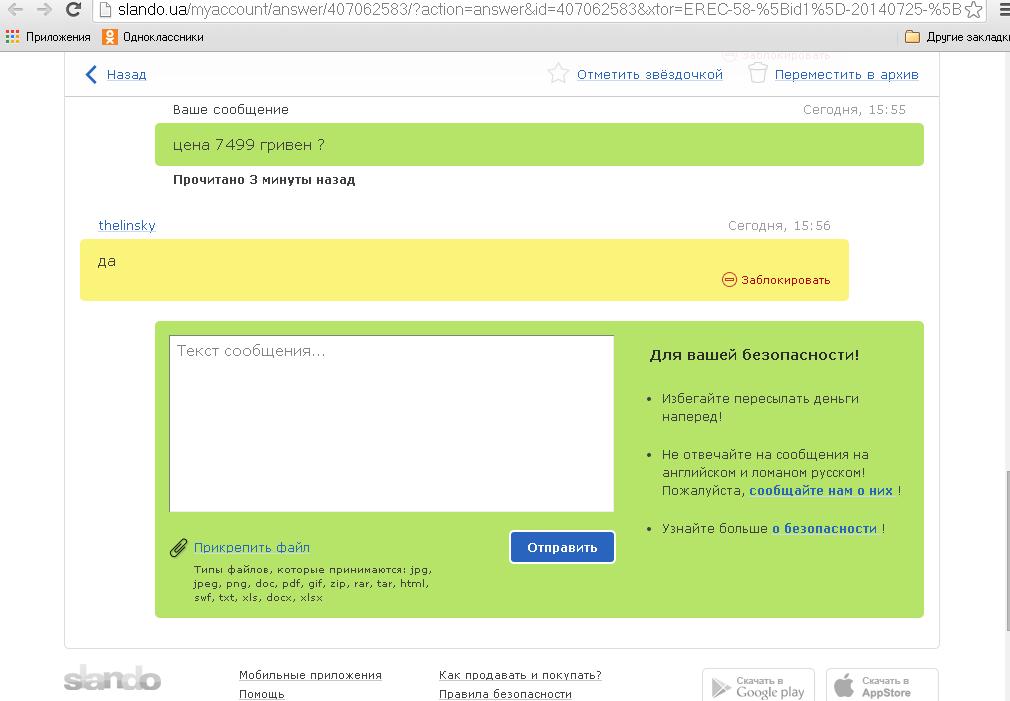
Task: Open the AppStore download badge
Action: (884, 686)
